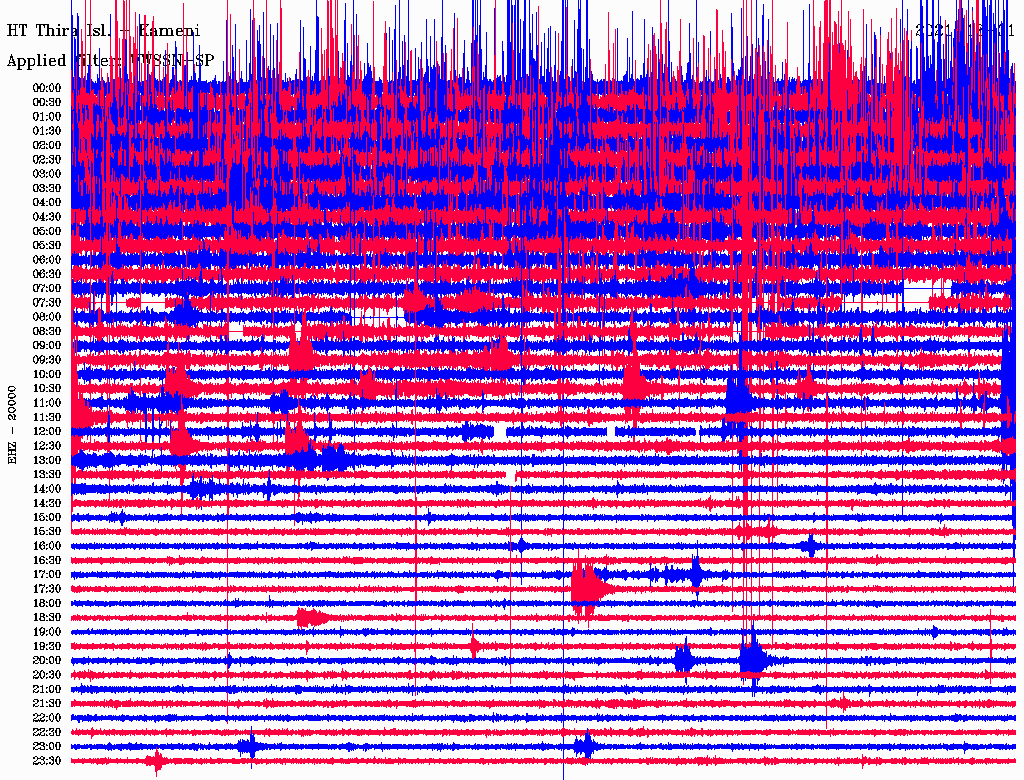Choose the 08:30 time label

[x=47, y=332]
